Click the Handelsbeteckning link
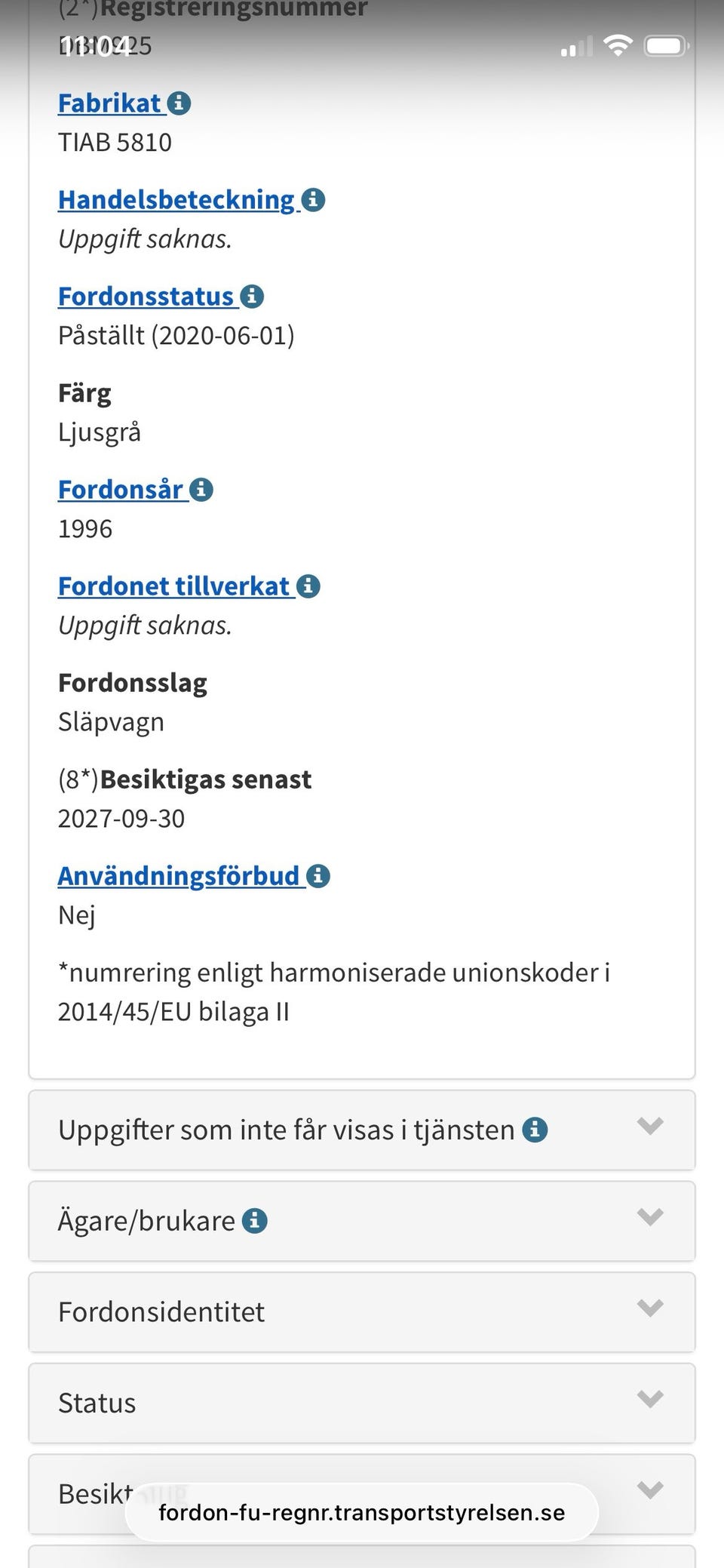 click(177, 199)
